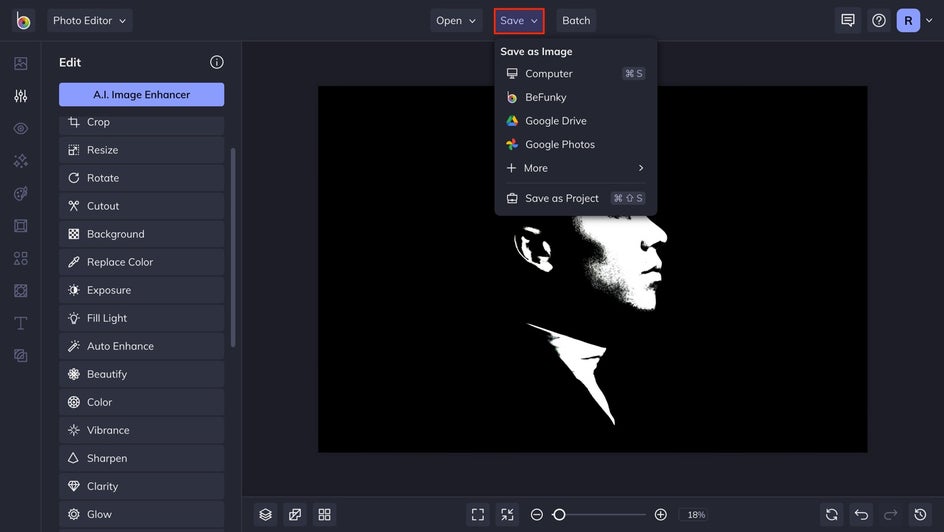Screen dimensions: 944x532
Task: Choose Save as Project
Action: coord(576,198)
